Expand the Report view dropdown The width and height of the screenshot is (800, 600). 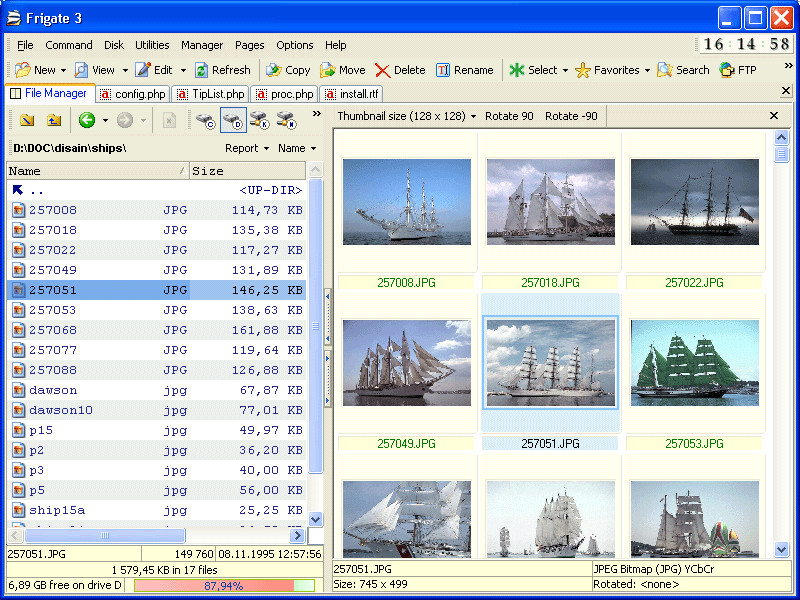pos(247,148)
